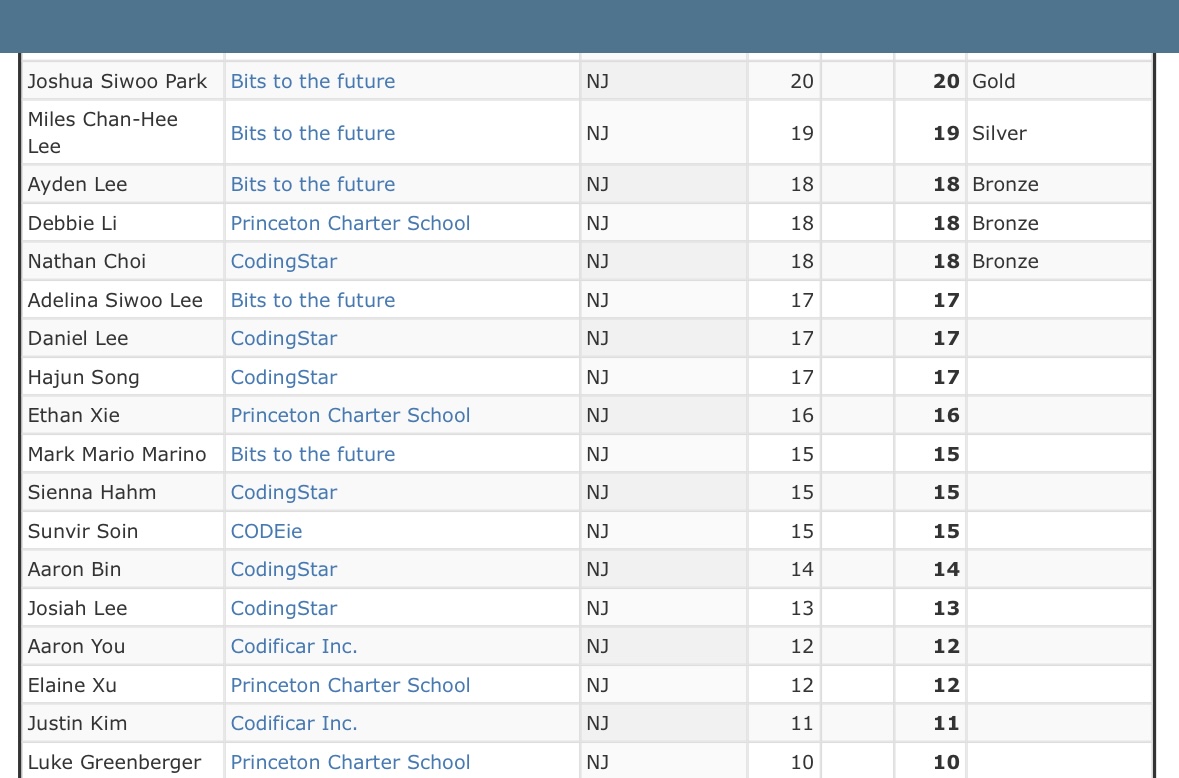This screenshot has width=1179, height=778.
Task: Open Princeton Charter School link for Ethan Xie
Action: point(350,415)
